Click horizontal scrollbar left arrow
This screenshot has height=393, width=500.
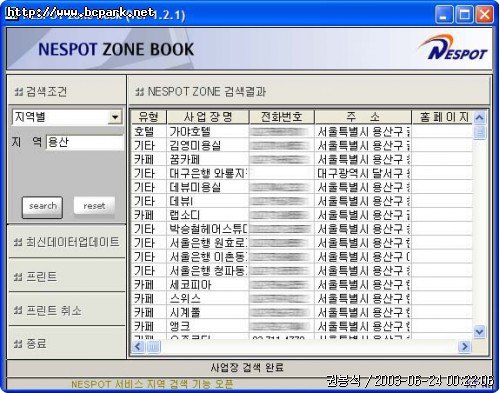click(138, 347)
